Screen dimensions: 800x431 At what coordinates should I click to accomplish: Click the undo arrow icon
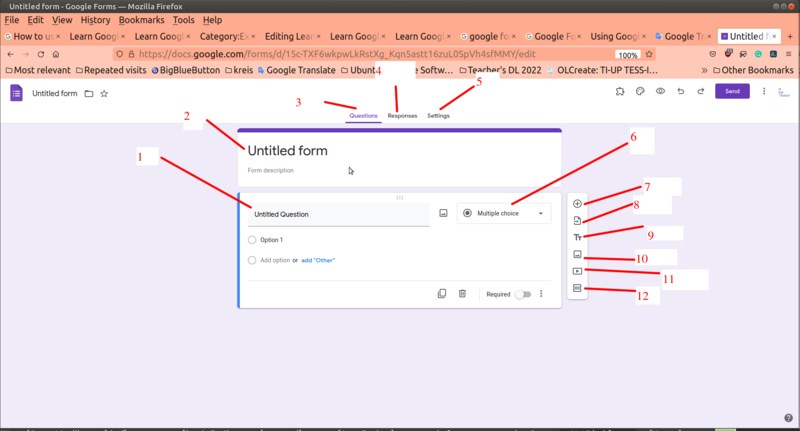tap(681, 91)
